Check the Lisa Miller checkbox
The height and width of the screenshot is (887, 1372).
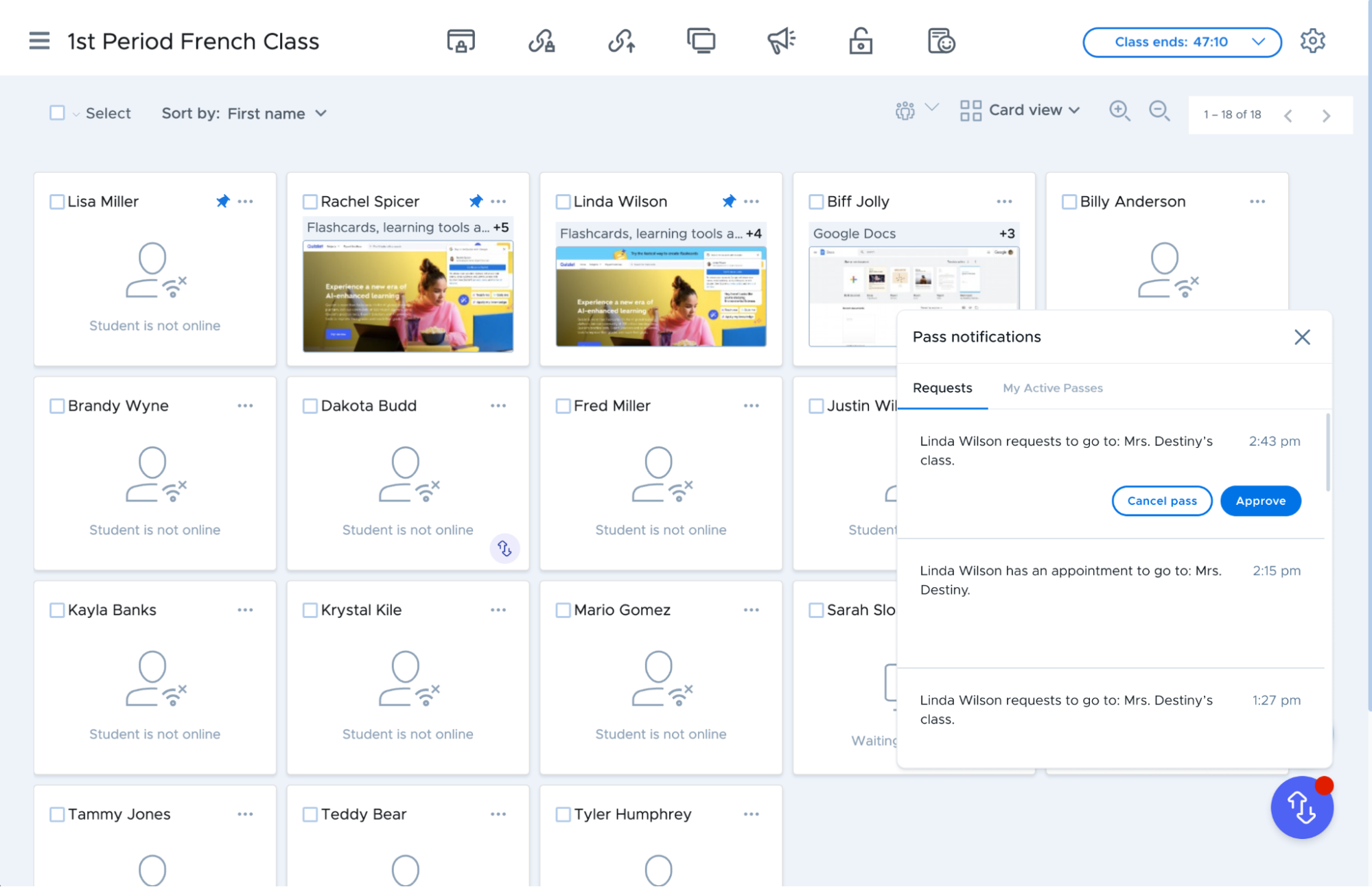[57, 202]
